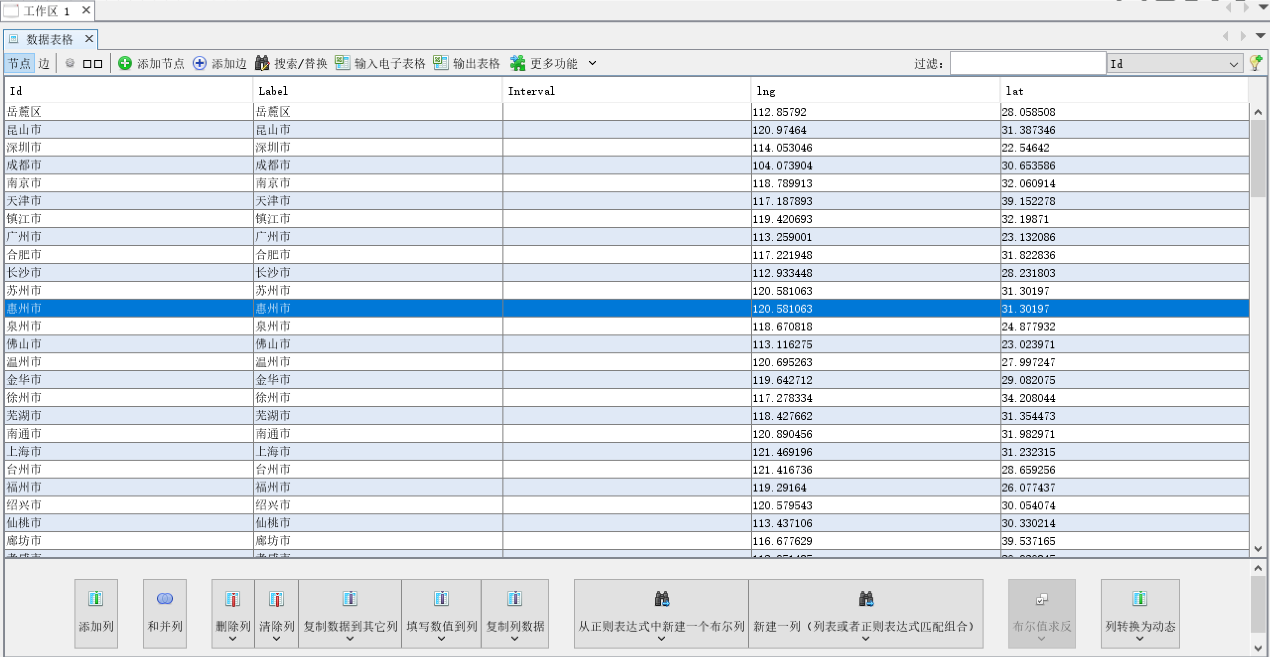
Task: Click lat value 30.653586 for 成都市
Action: [1124, 166]
